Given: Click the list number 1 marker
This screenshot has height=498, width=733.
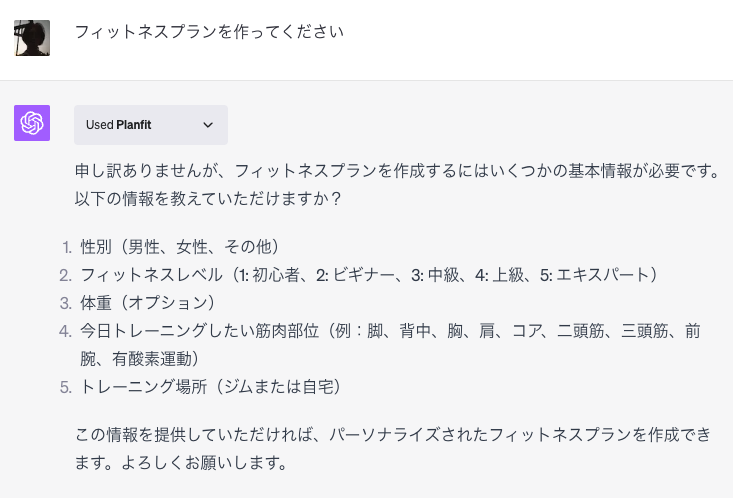Looking at the screenshot, I should tap(66, 246).
